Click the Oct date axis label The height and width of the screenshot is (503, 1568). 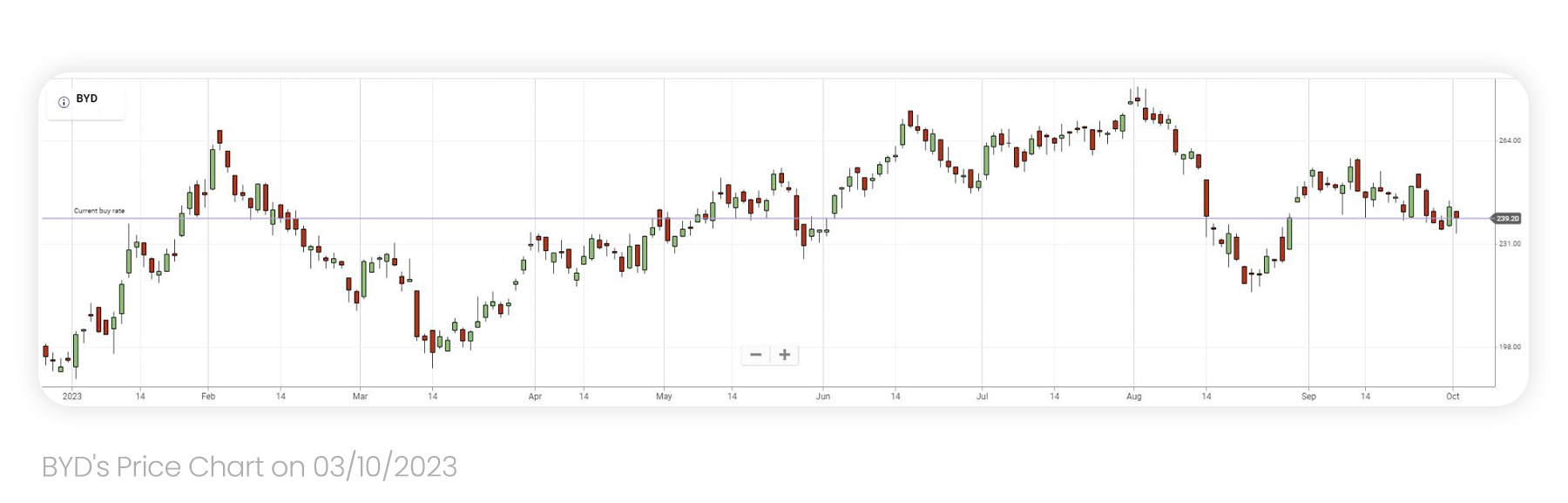1453,397
